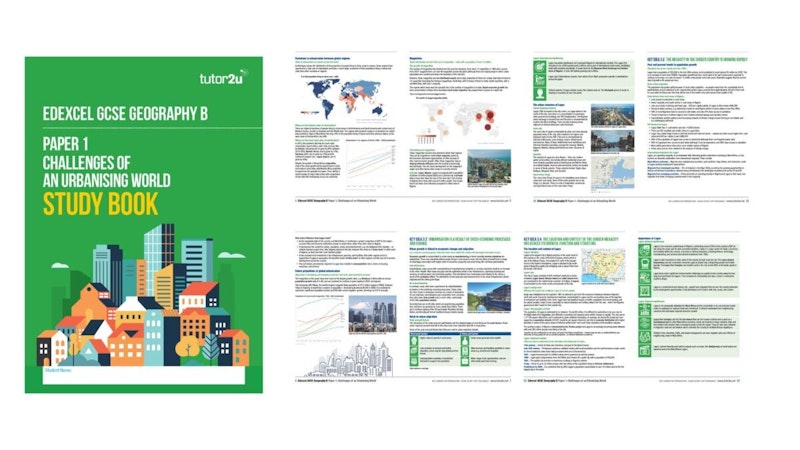Screen dimensions: 800x450
Task: Click the Student Name field on the cover
Action: (143, 375)
